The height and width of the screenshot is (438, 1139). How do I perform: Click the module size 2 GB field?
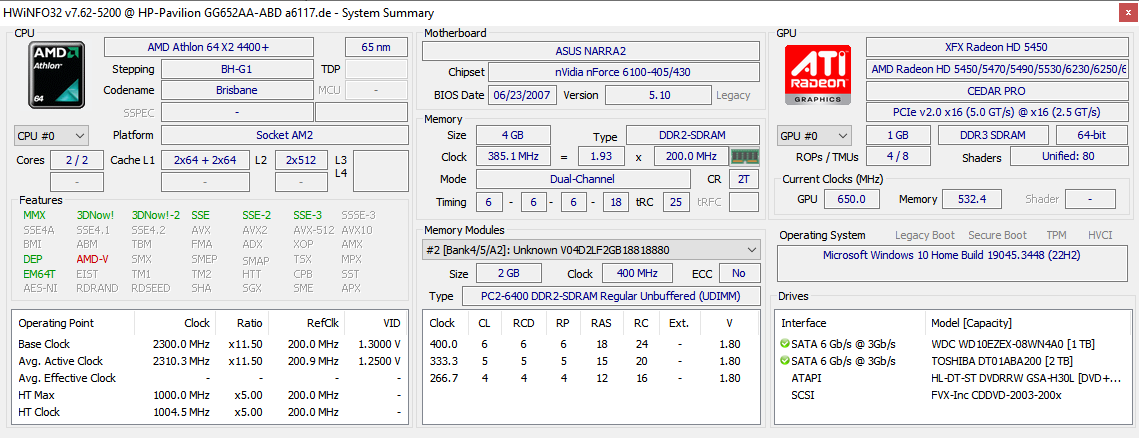pyautogui.click(x=508, y=273)
